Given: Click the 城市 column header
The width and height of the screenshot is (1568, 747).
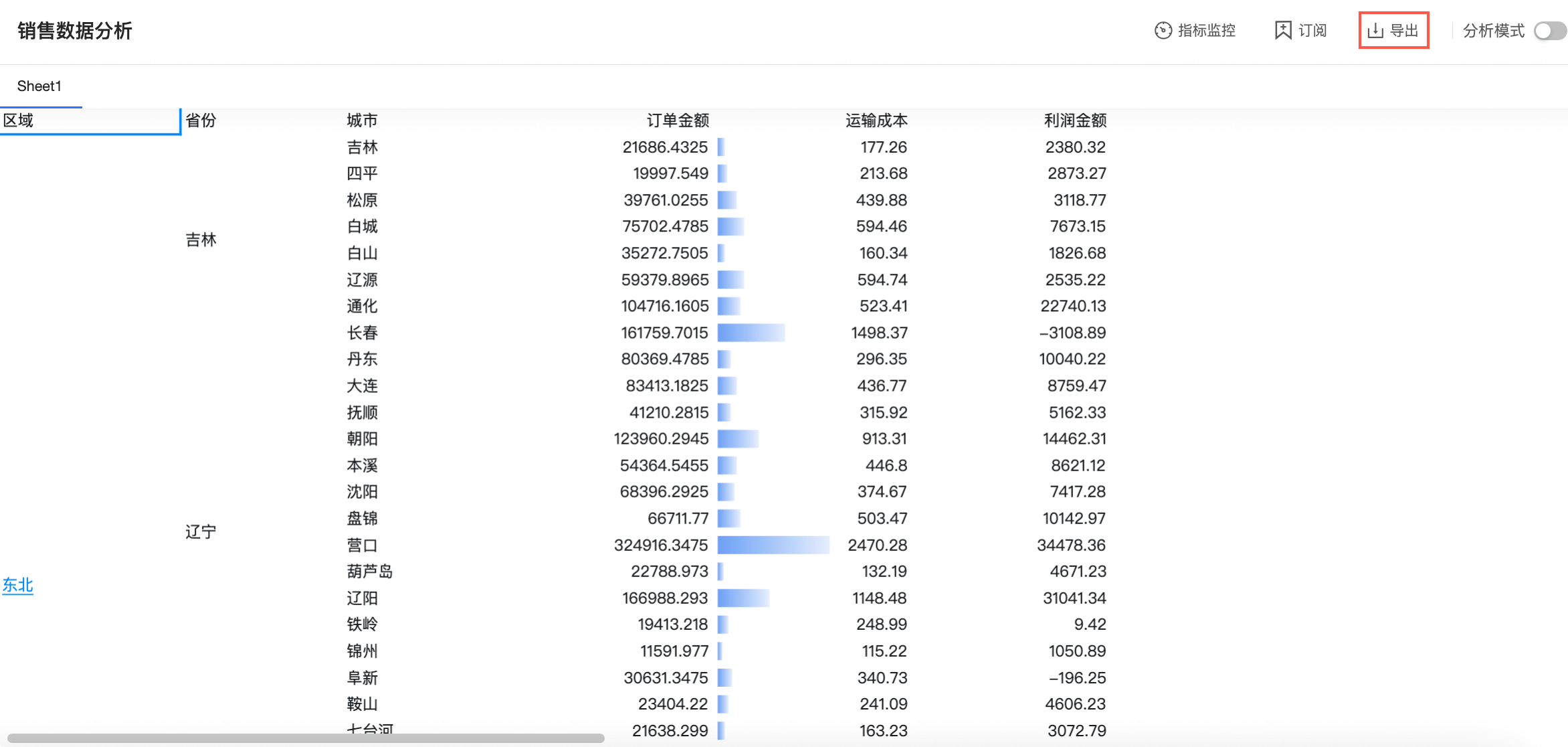Looking at the screenshot, I should click(x=363, y=120).
